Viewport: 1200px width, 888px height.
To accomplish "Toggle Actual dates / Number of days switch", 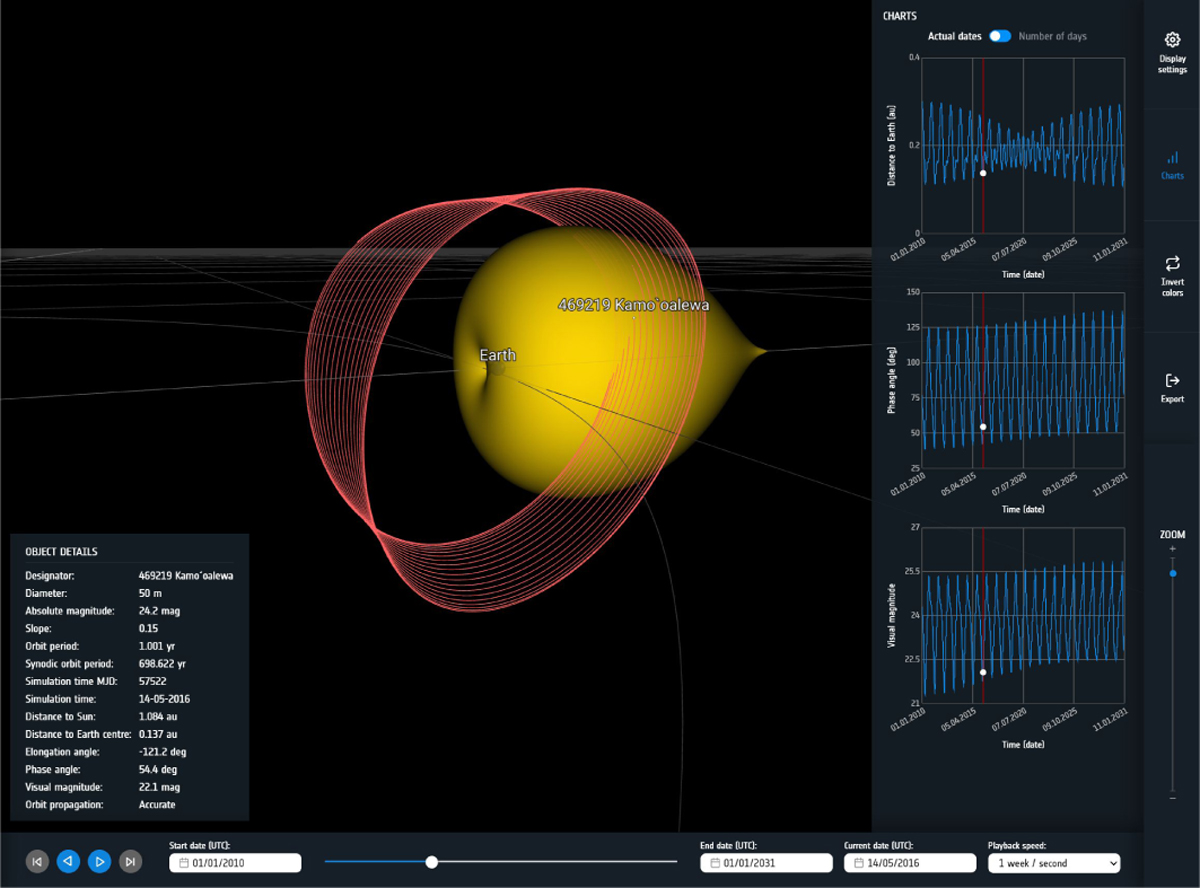I will tap(1000, 36).
